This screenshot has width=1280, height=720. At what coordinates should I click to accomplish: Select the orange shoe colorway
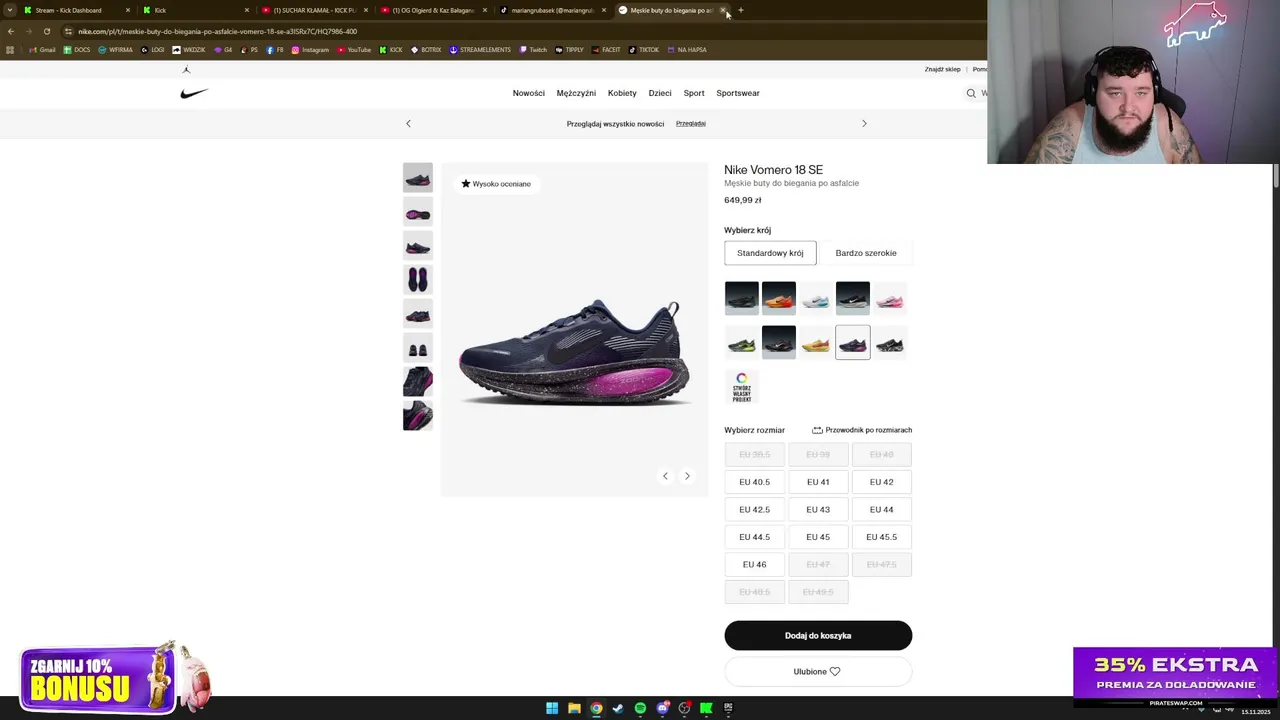point(778,298)
